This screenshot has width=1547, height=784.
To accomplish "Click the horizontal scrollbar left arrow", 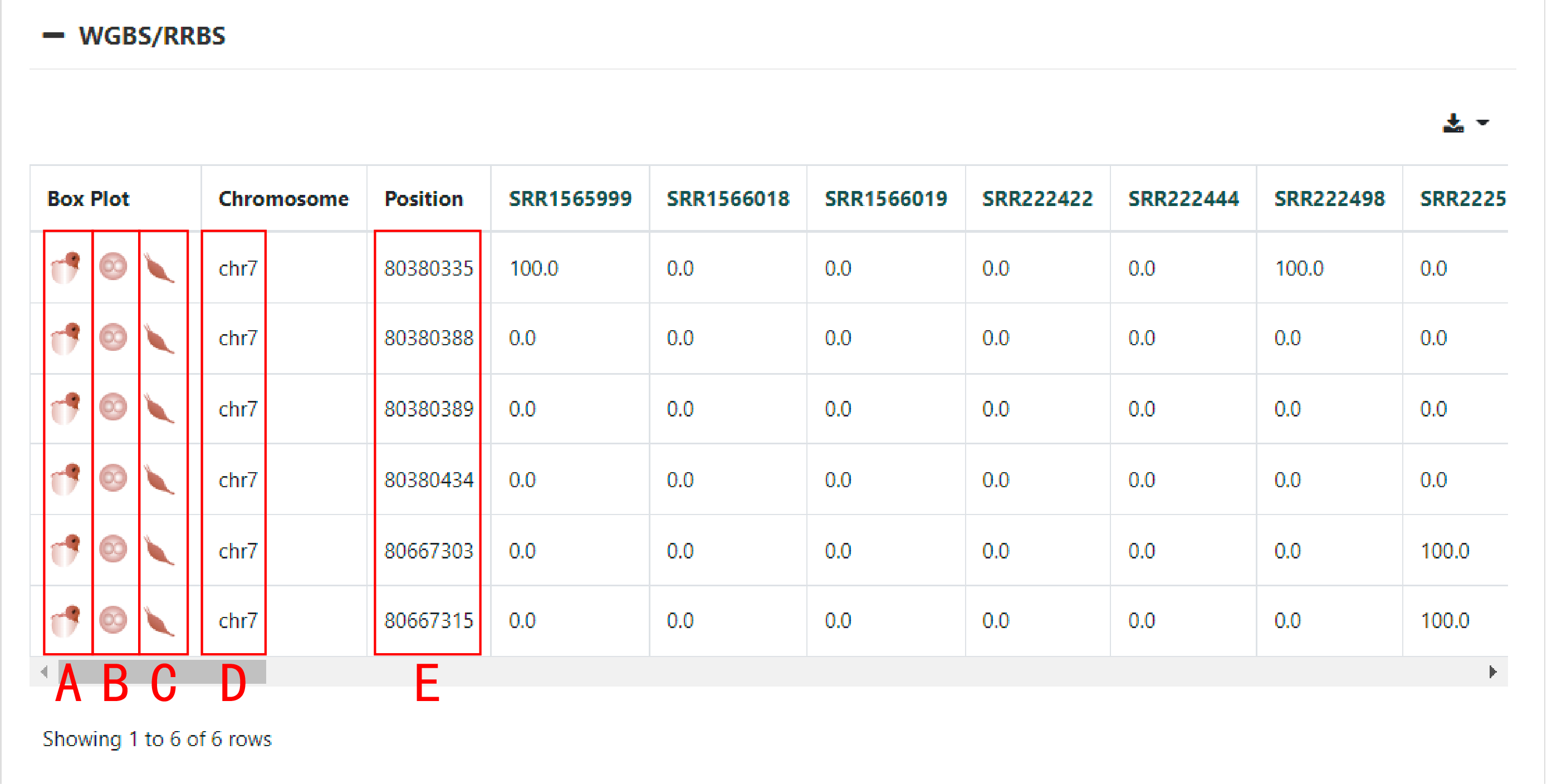I will [44, 672].
